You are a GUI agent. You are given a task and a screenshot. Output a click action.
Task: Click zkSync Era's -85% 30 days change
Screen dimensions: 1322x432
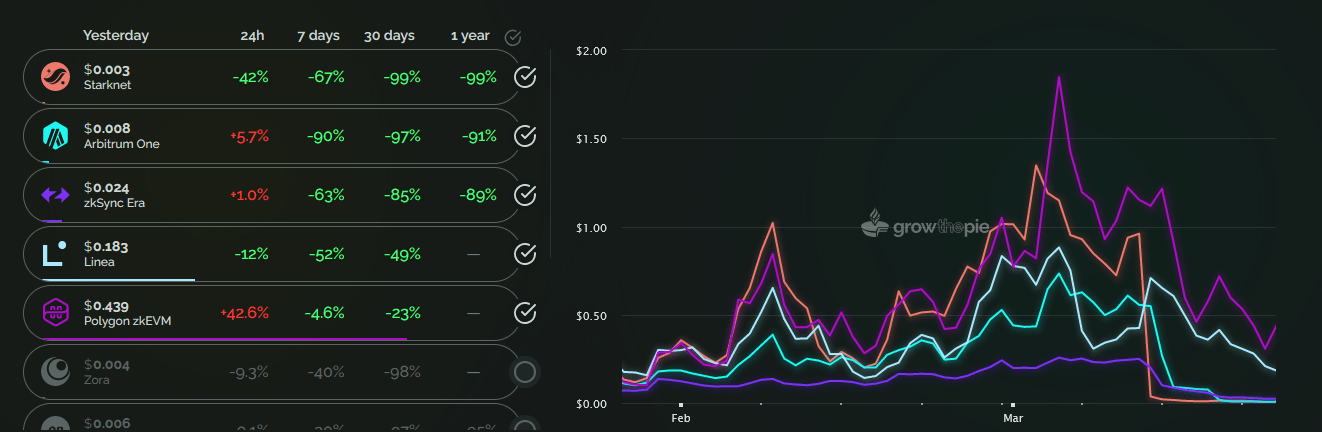tap(402, 195)
